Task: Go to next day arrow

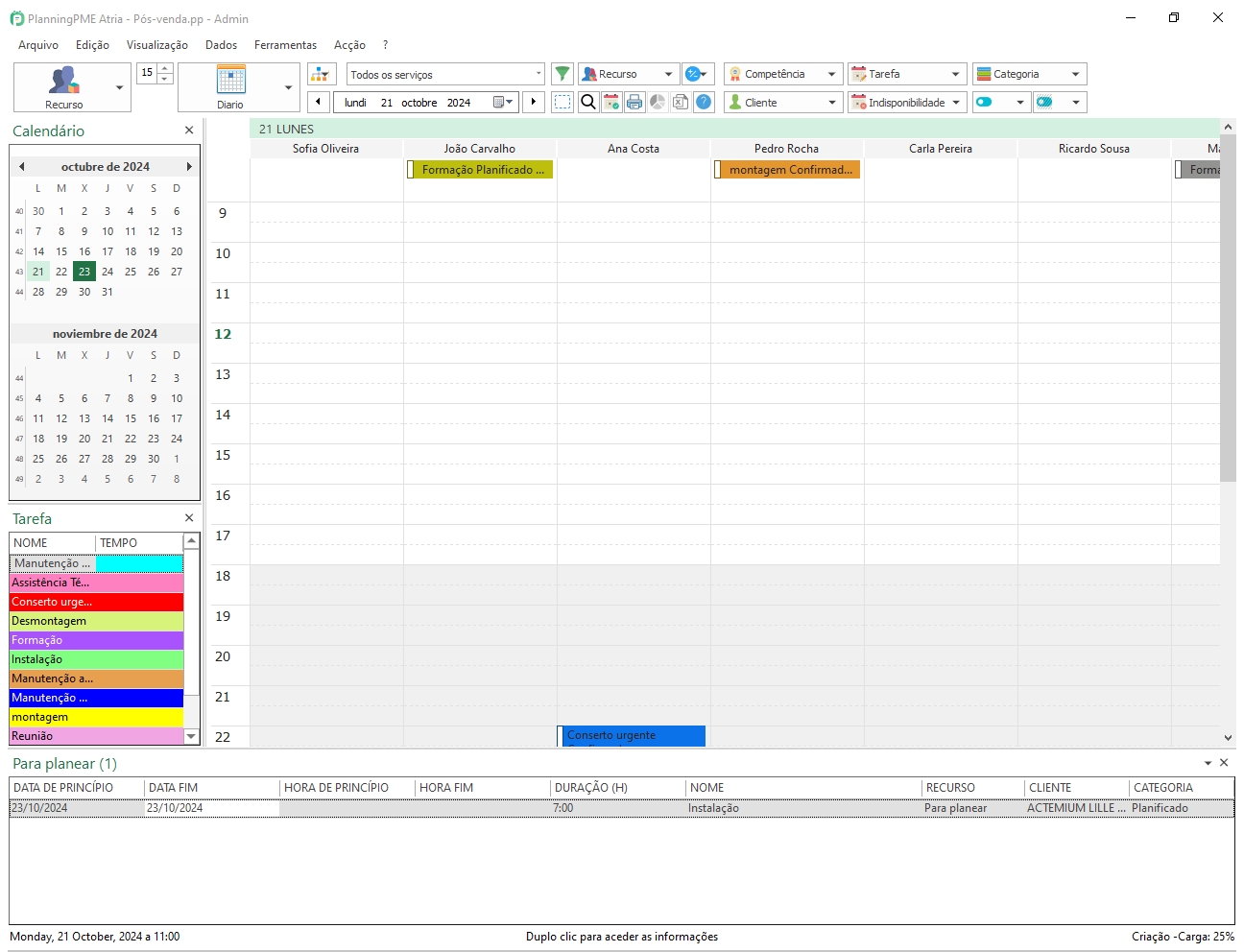Action: coord(534,102)
